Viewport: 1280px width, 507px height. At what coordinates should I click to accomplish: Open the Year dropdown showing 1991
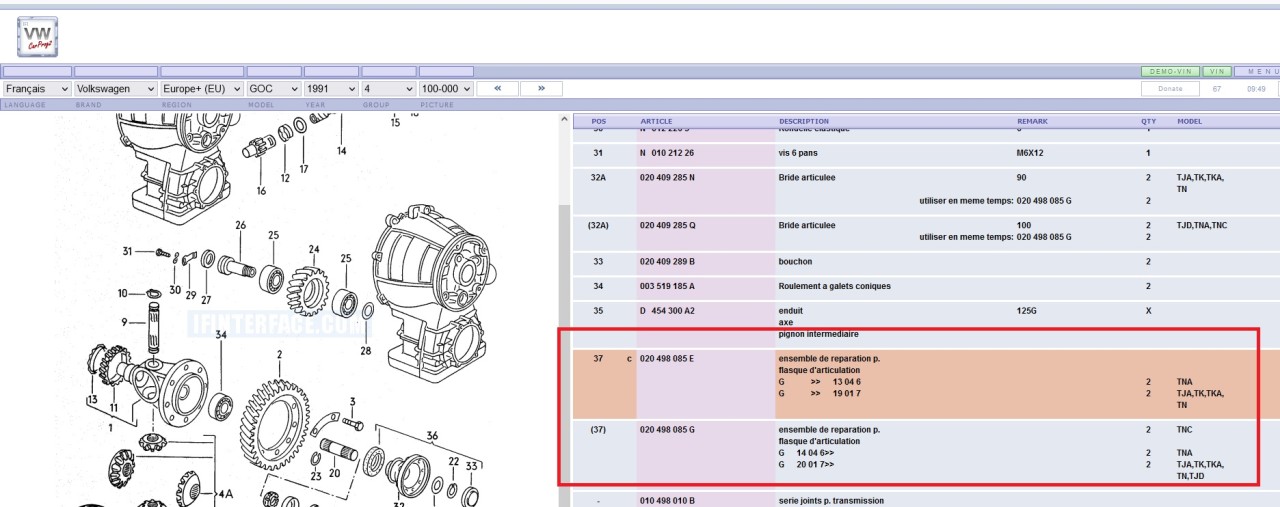tap(331, 89)
